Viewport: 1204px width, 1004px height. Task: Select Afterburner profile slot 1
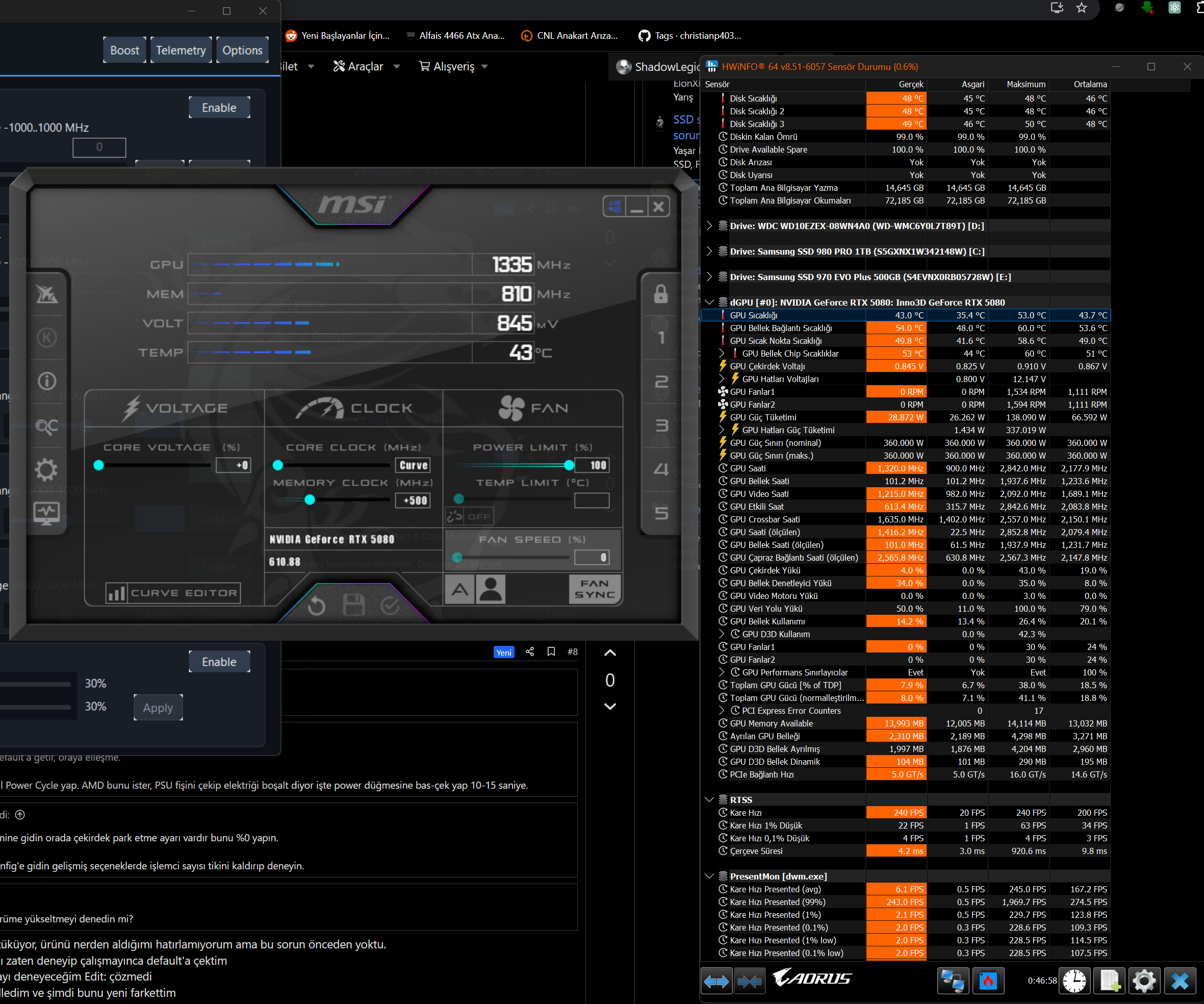pos(661,337)
